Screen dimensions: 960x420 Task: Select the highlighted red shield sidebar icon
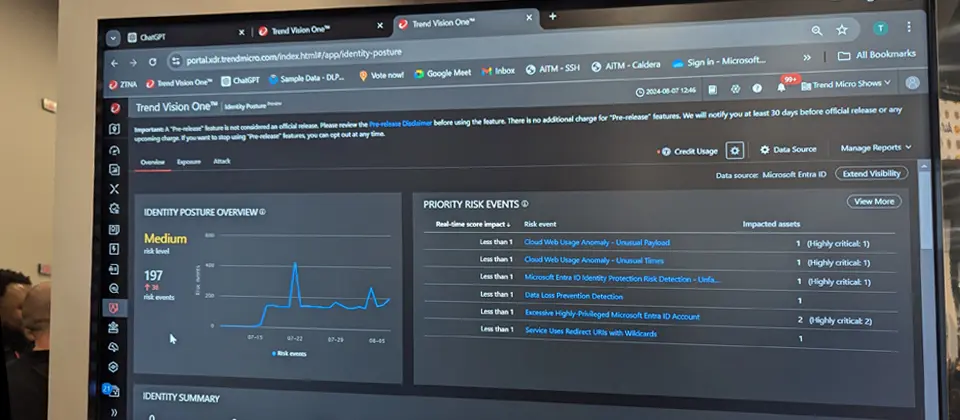(x=114, y=308)
